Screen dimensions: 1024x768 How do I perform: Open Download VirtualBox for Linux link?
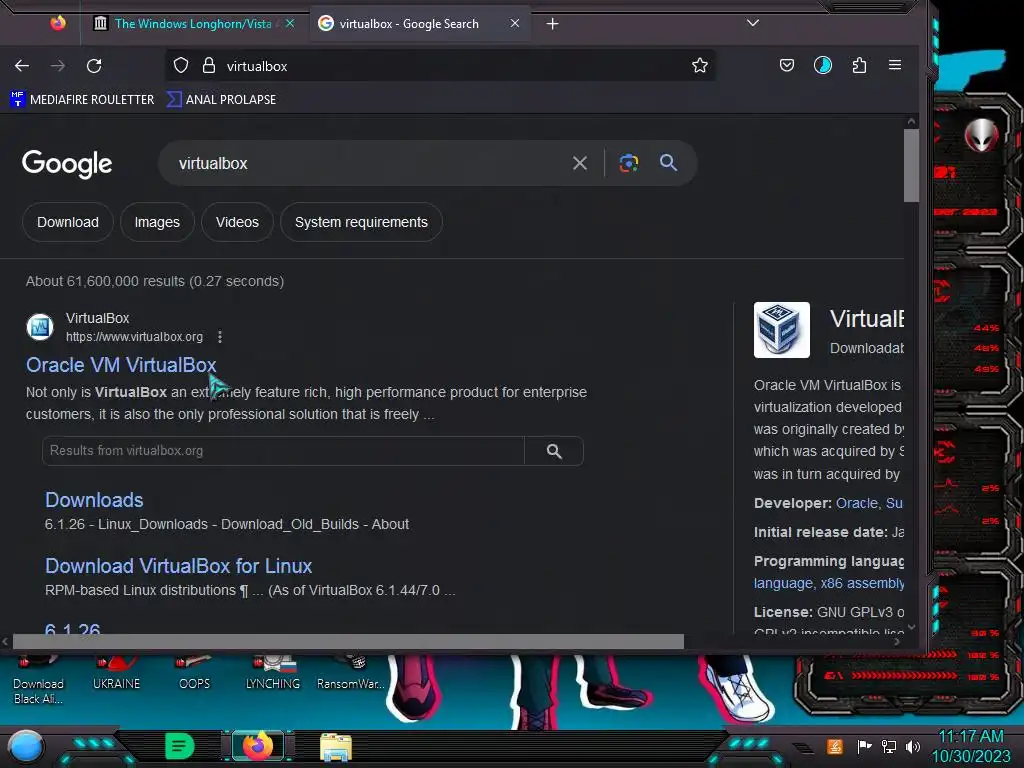178,566
